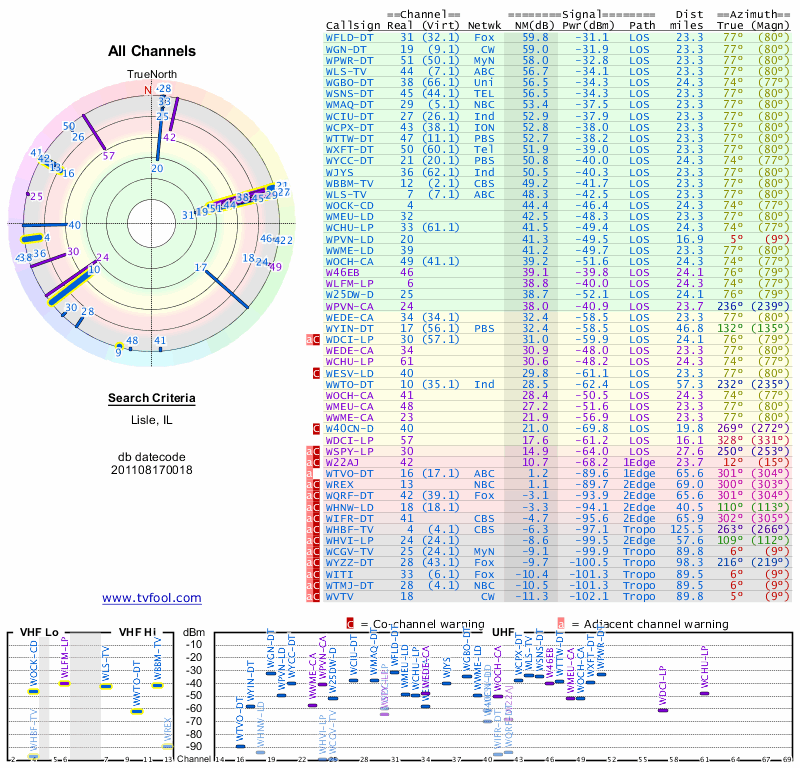Screen dimensions: 800x768
Task: Select the WOCK-CD marker in VHF Lo chart
Action: (x=33, y=690)
